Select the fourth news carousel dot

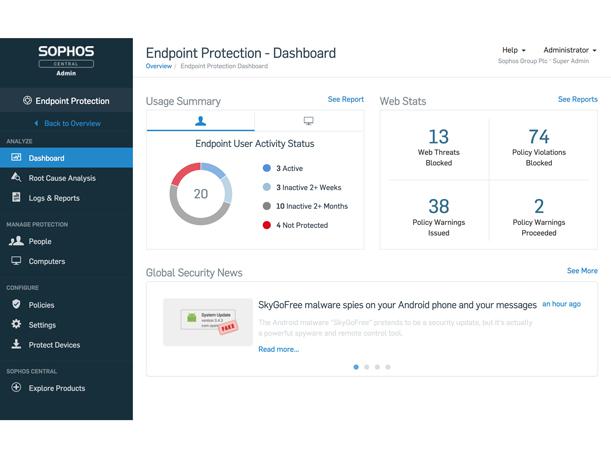pyautogui.click(x=388, y=367)
